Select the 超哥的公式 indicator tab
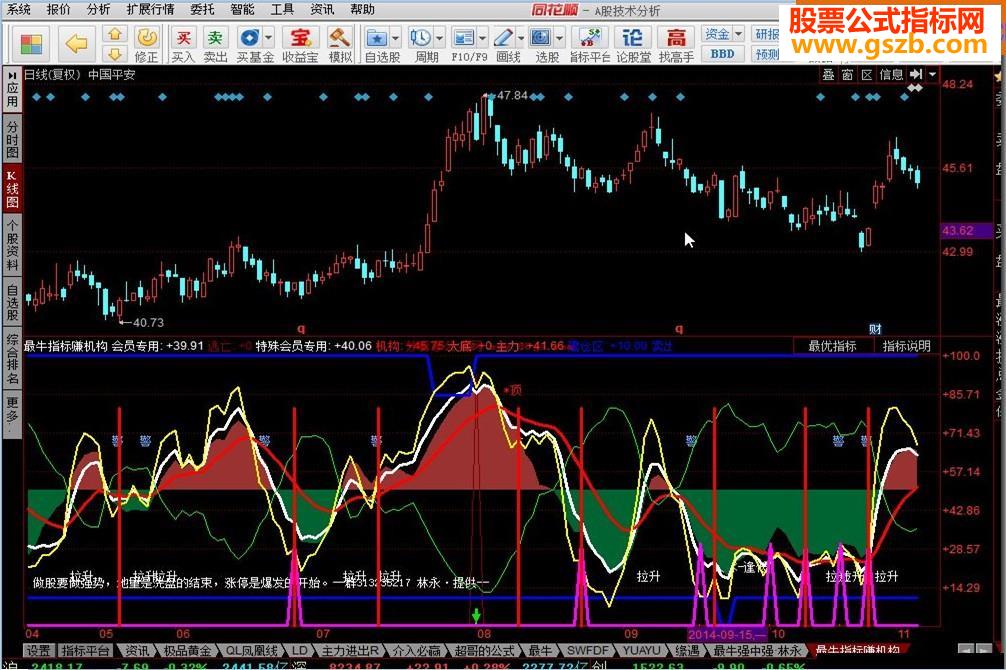This screenshot has width=1006, height=670. pos(484,650)
